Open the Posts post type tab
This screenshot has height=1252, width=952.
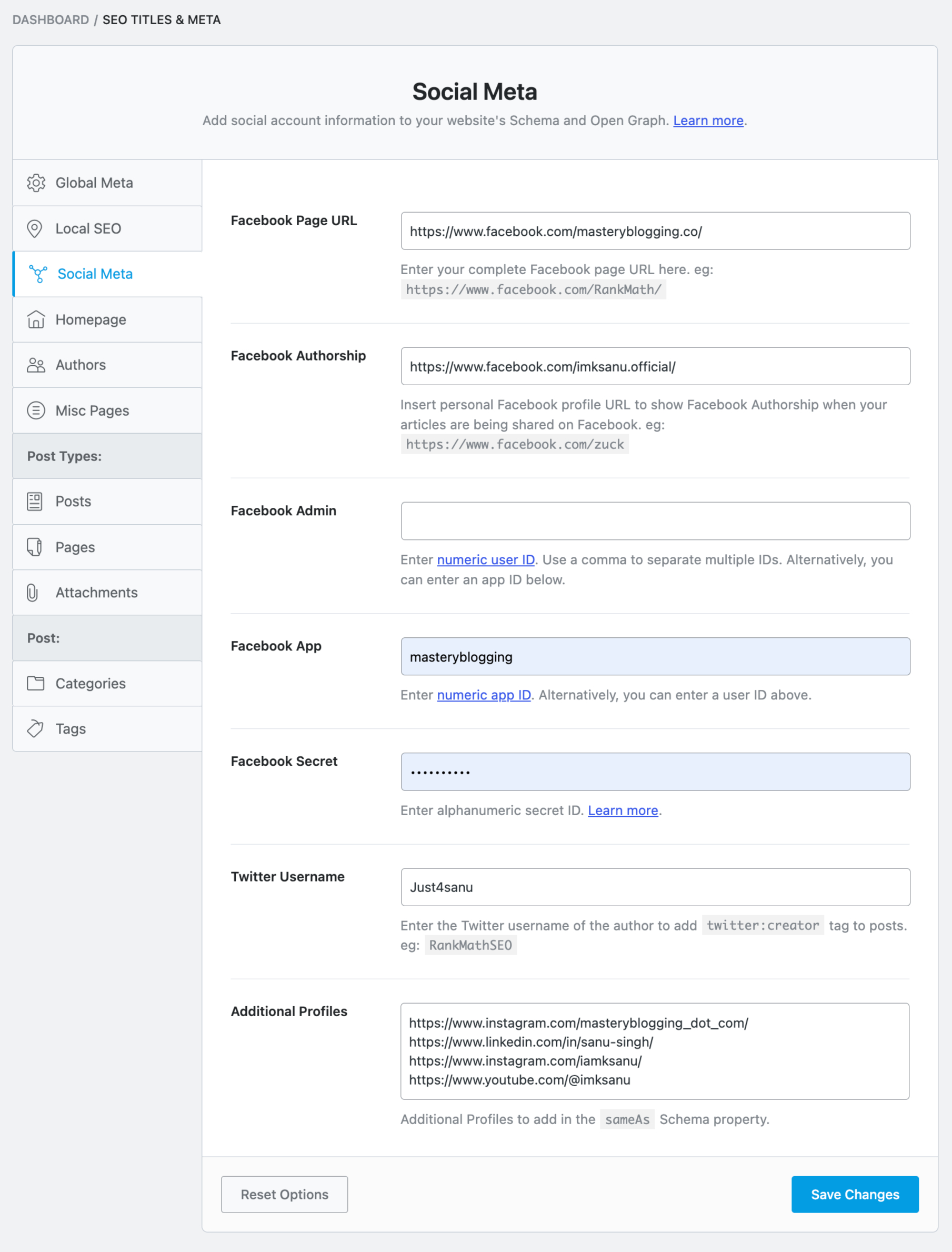(107, 502)
